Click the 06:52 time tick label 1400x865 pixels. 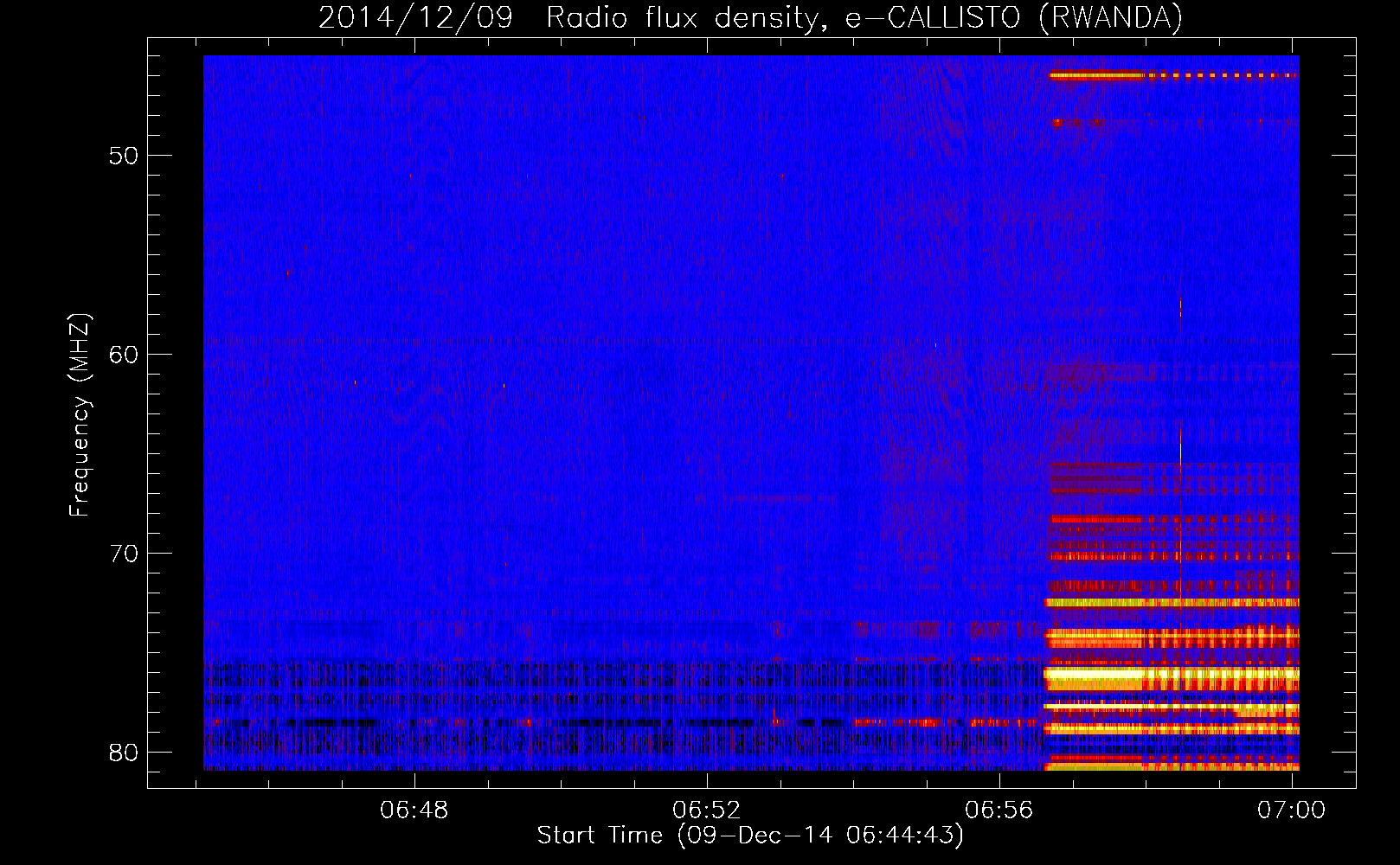[707, 811]
